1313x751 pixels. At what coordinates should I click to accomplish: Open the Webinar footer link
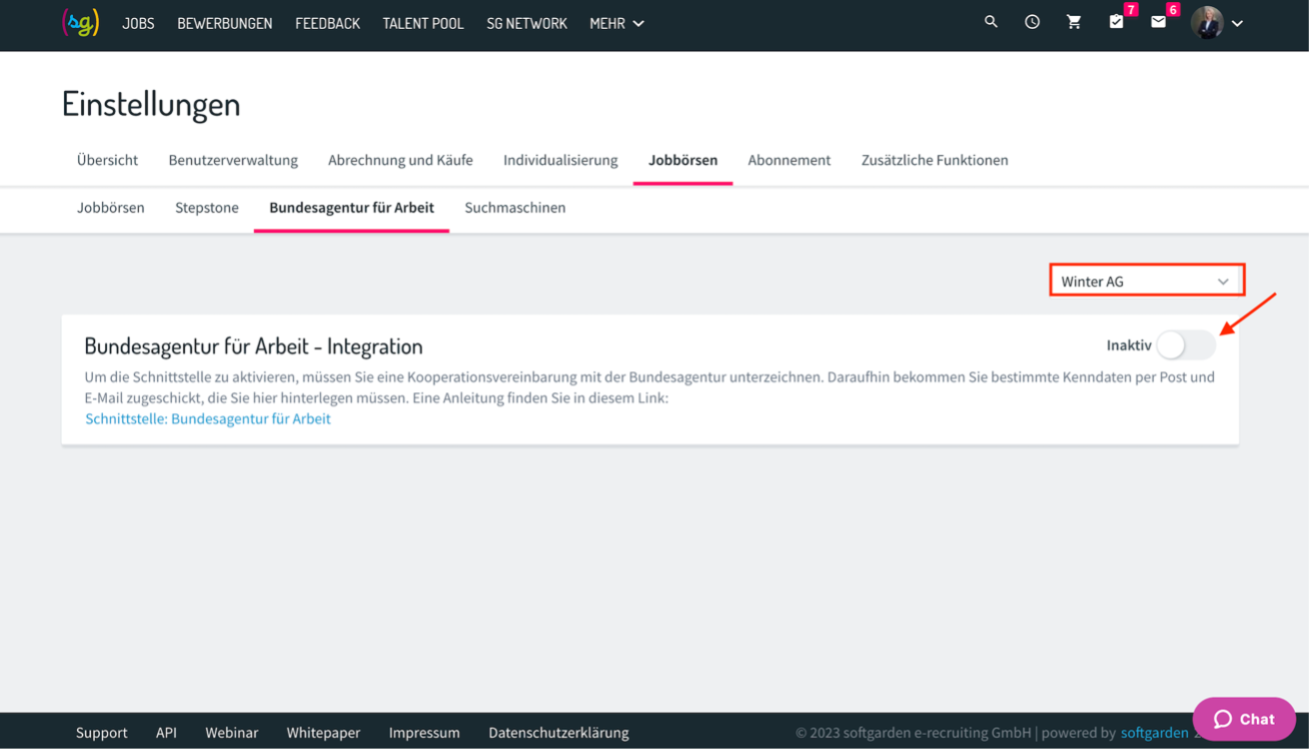point(233,735)
